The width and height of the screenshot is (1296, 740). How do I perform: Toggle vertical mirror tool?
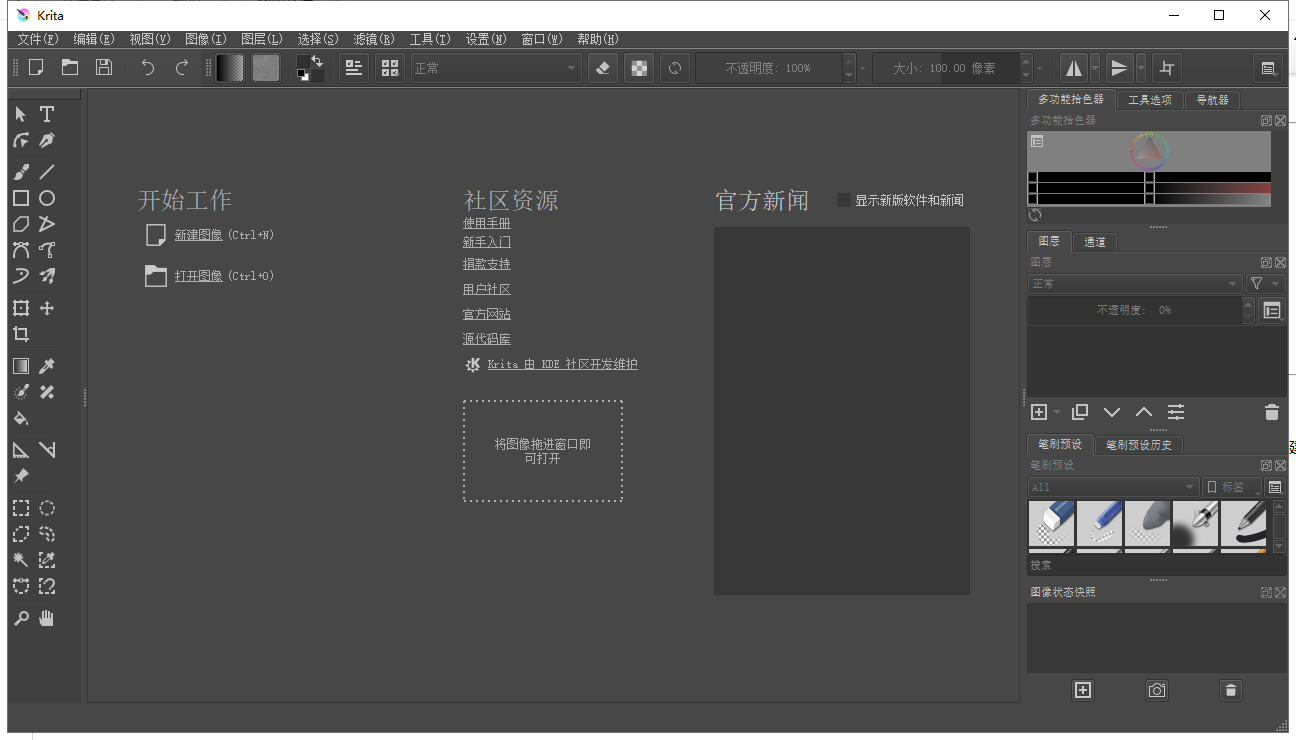tap(1119, 68)
